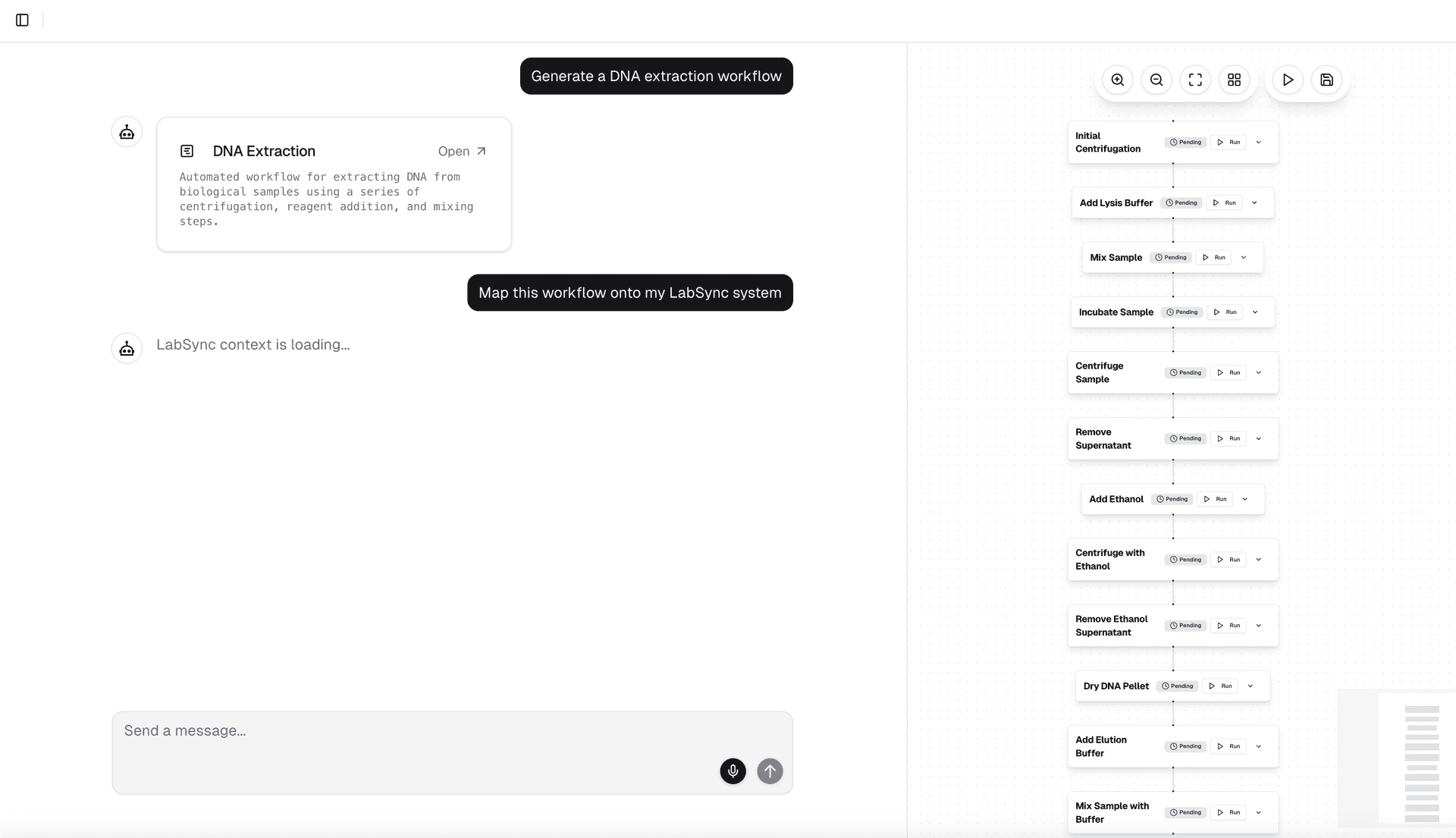The width and height of the screenshot is (1456, 838).
Task: Zoom out on the workflow canvas
Action: [1156, 79]
